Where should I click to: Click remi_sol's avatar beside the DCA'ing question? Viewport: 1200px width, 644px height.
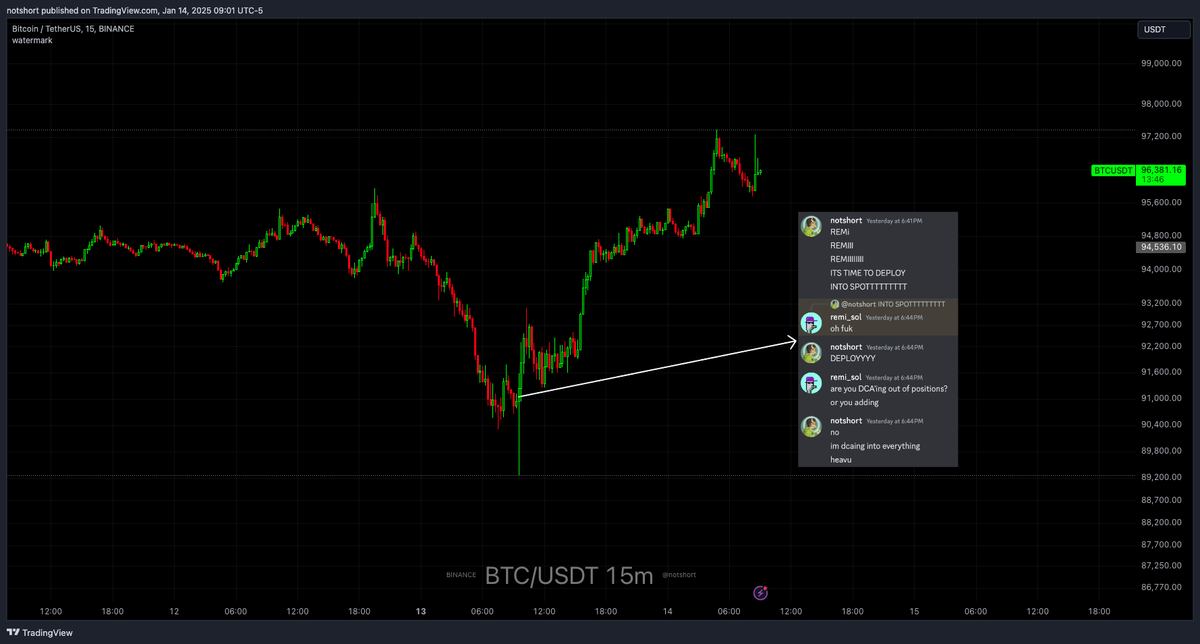coord(813,383)
